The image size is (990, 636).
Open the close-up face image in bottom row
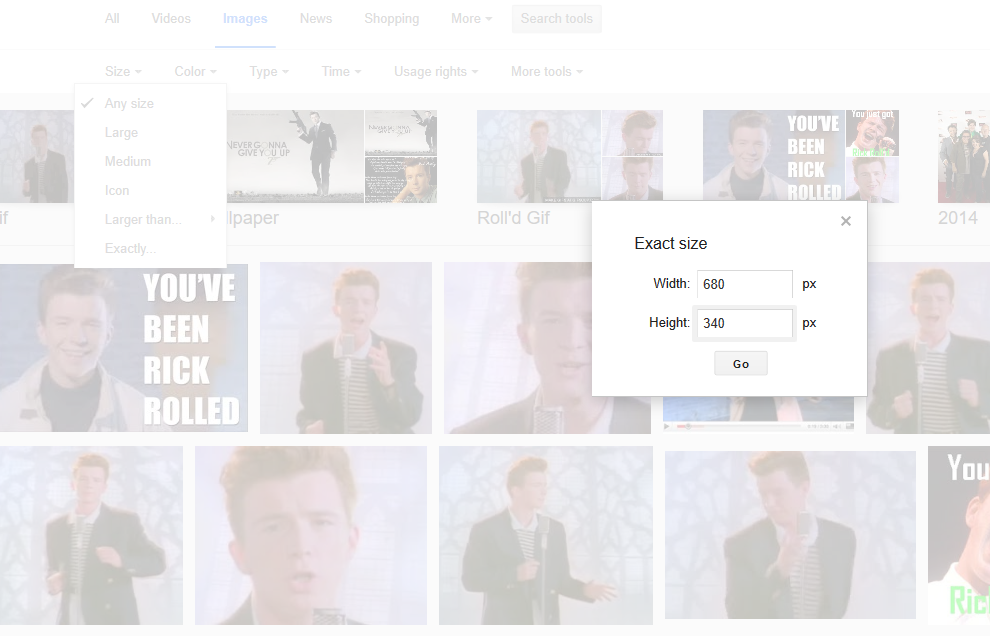pos(311,536)
